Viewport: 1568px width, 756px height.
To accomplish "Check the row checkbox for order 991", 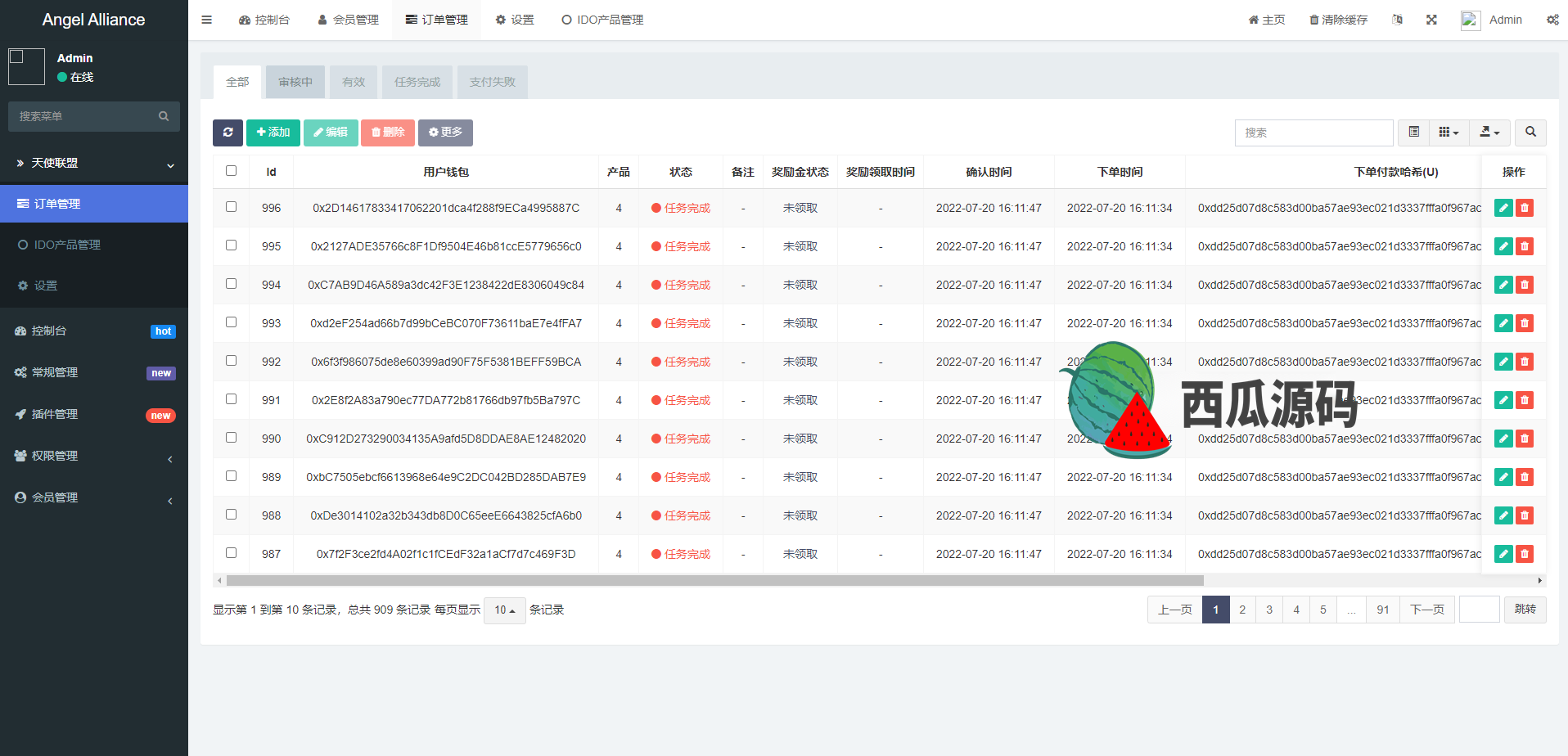I will click(x=231, y=399).
